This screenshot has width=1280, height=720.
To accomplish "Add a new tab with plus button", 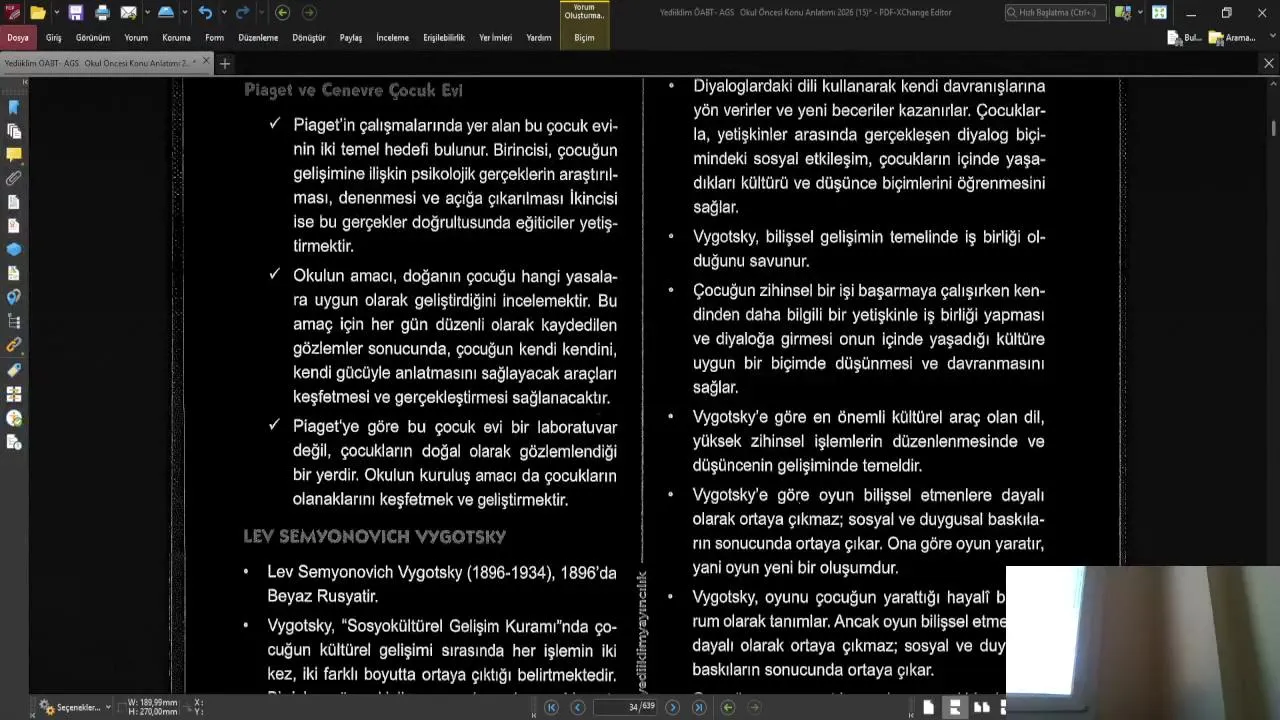I will click(225, 63).
